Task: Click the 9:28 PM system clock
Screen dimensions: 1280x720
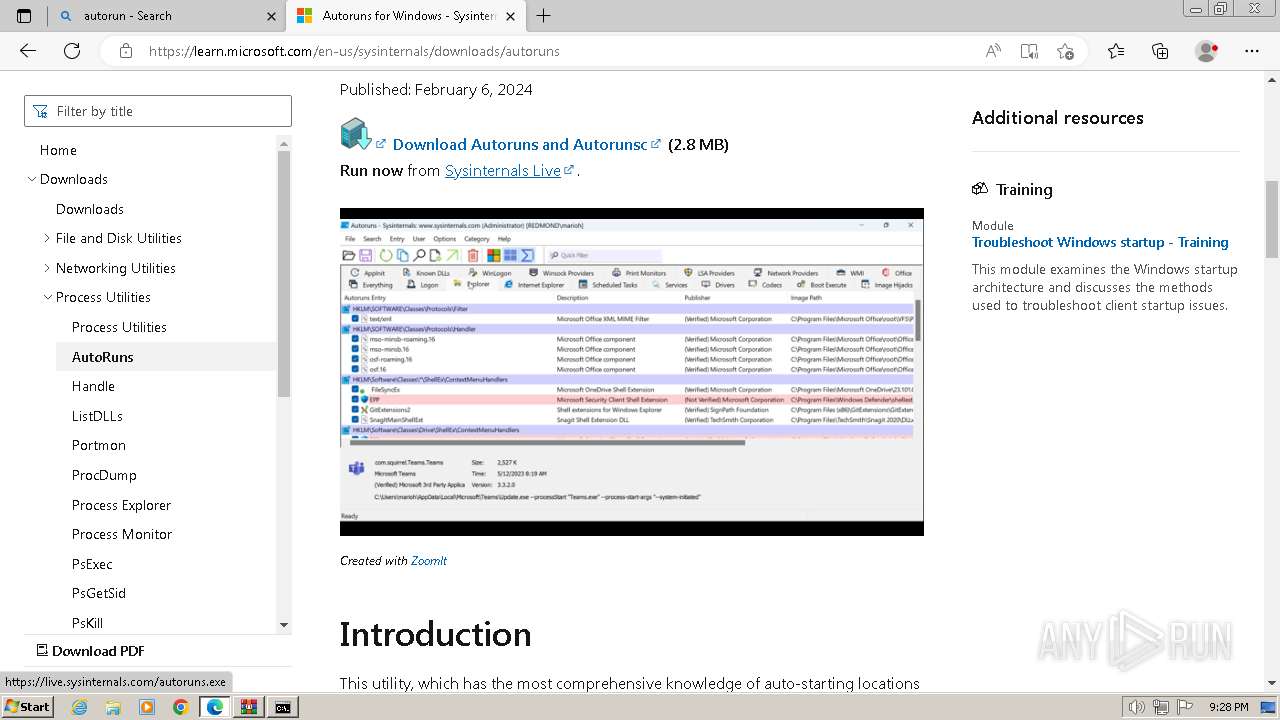Action: pos(1228,707)
